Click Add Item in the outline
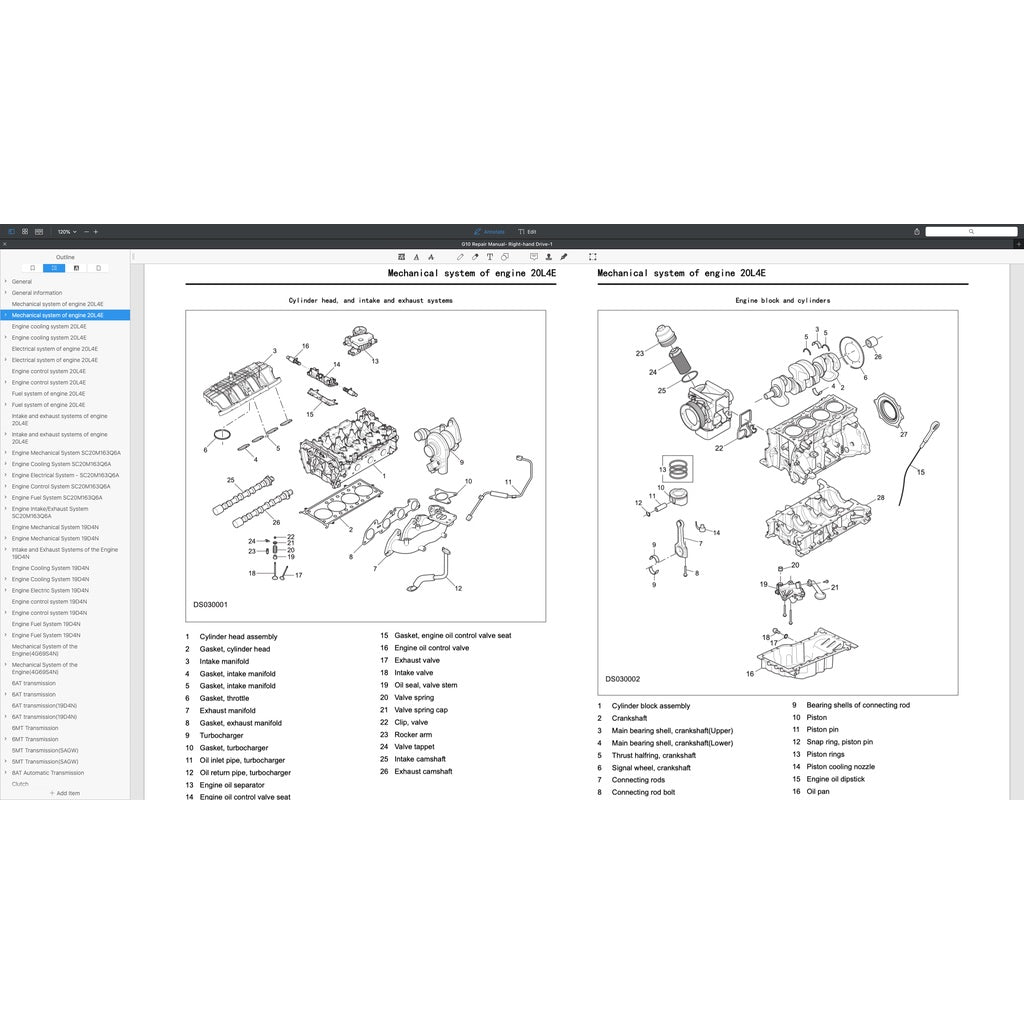The image size is (1024, 1024). [x=66, y=792]
